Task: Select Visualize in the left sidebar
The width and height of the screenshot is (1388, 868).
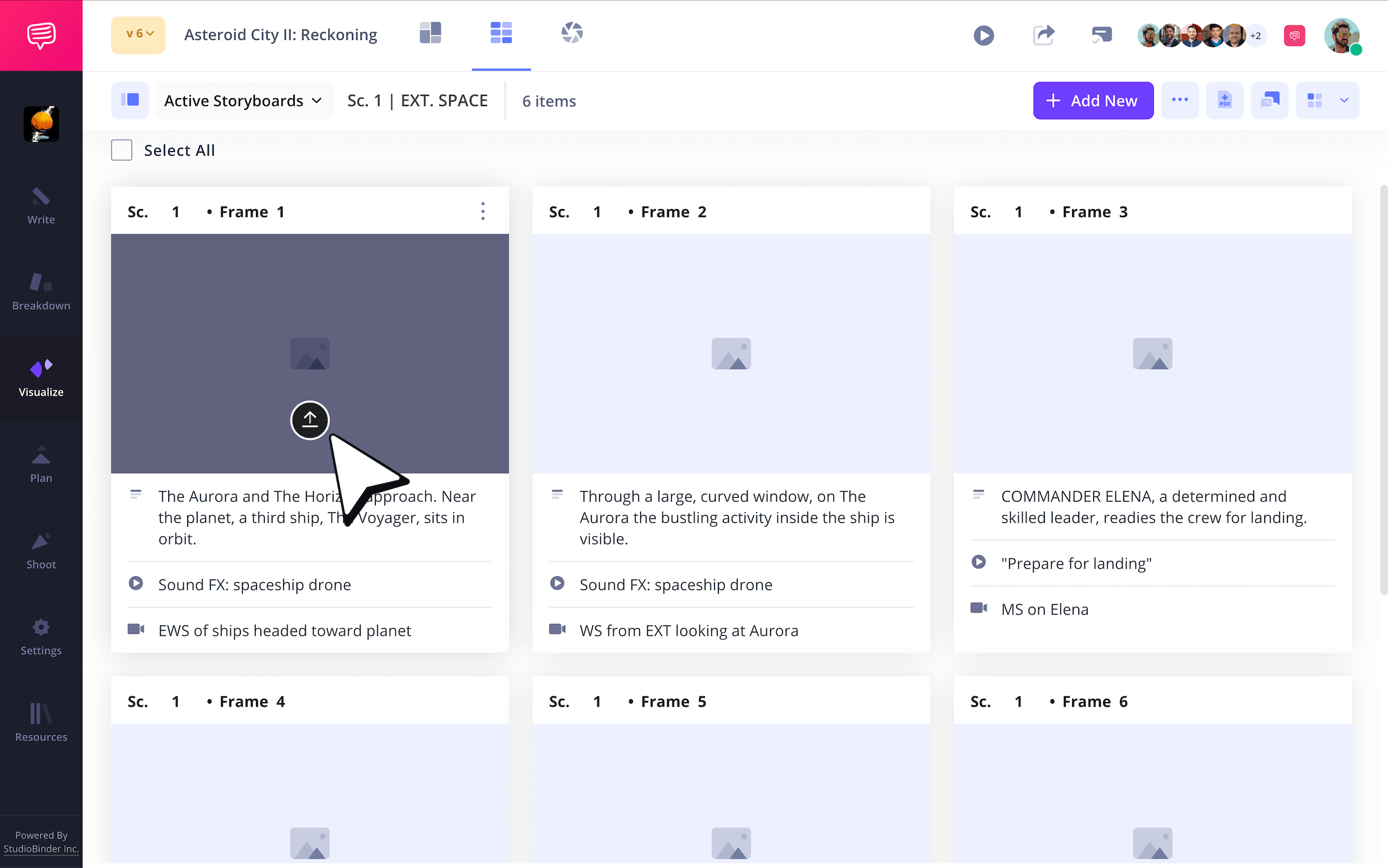Action: (41, 377)
